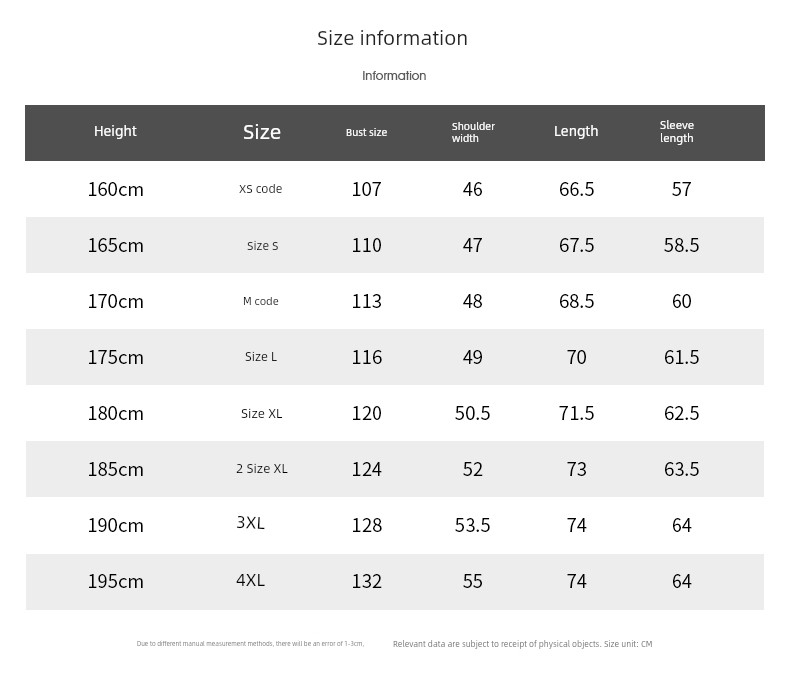
Task: Click bust size value 132
Action: 366,581
